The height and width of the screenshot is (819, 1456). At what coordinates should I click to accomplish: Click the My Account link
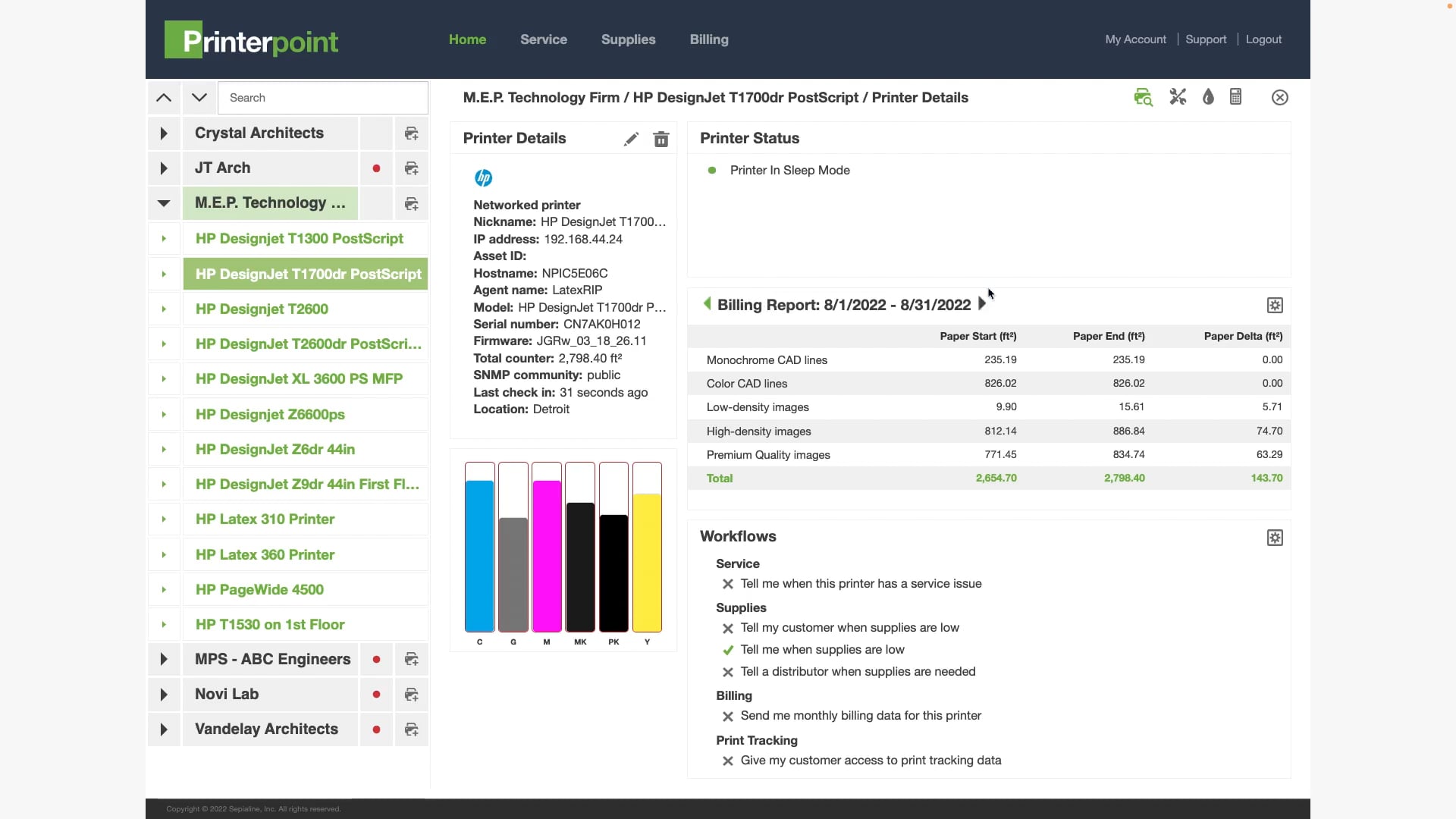(1135, 39)
